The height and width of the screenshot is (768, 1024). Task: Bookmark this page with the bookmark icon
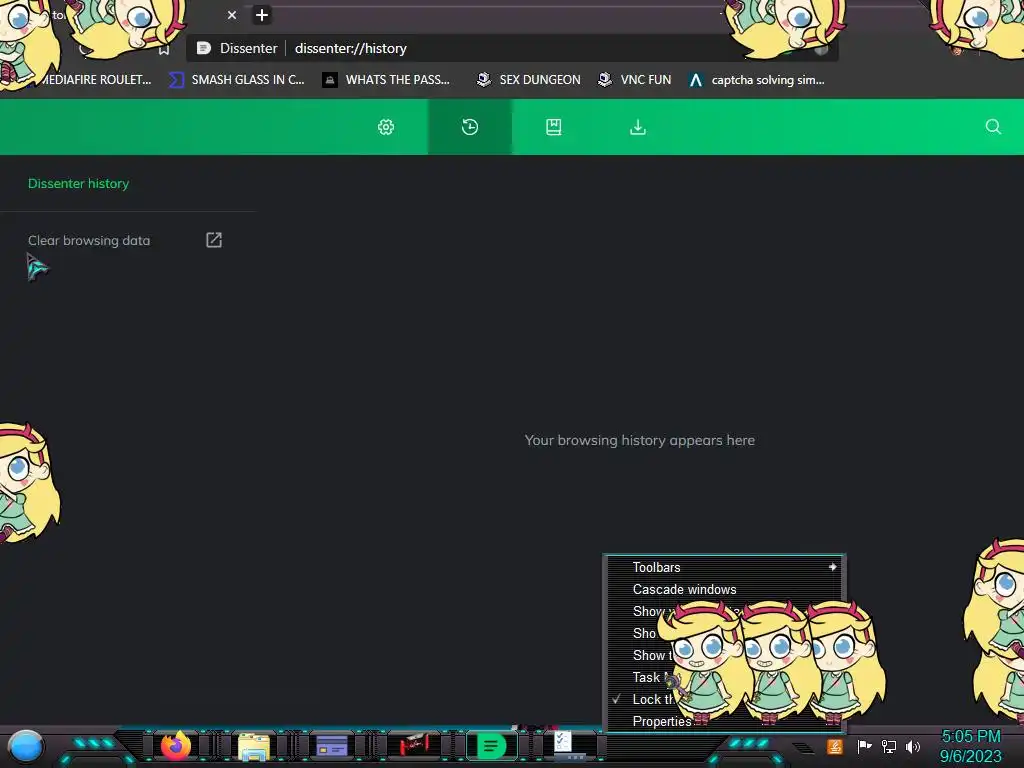(x=164, y=50)
